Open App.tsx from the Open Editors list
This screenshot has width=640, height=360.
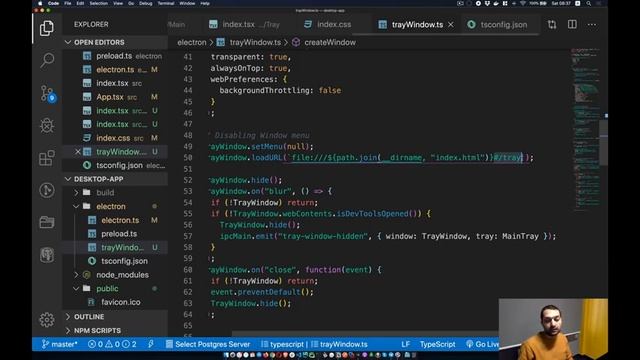coord(115,97)
